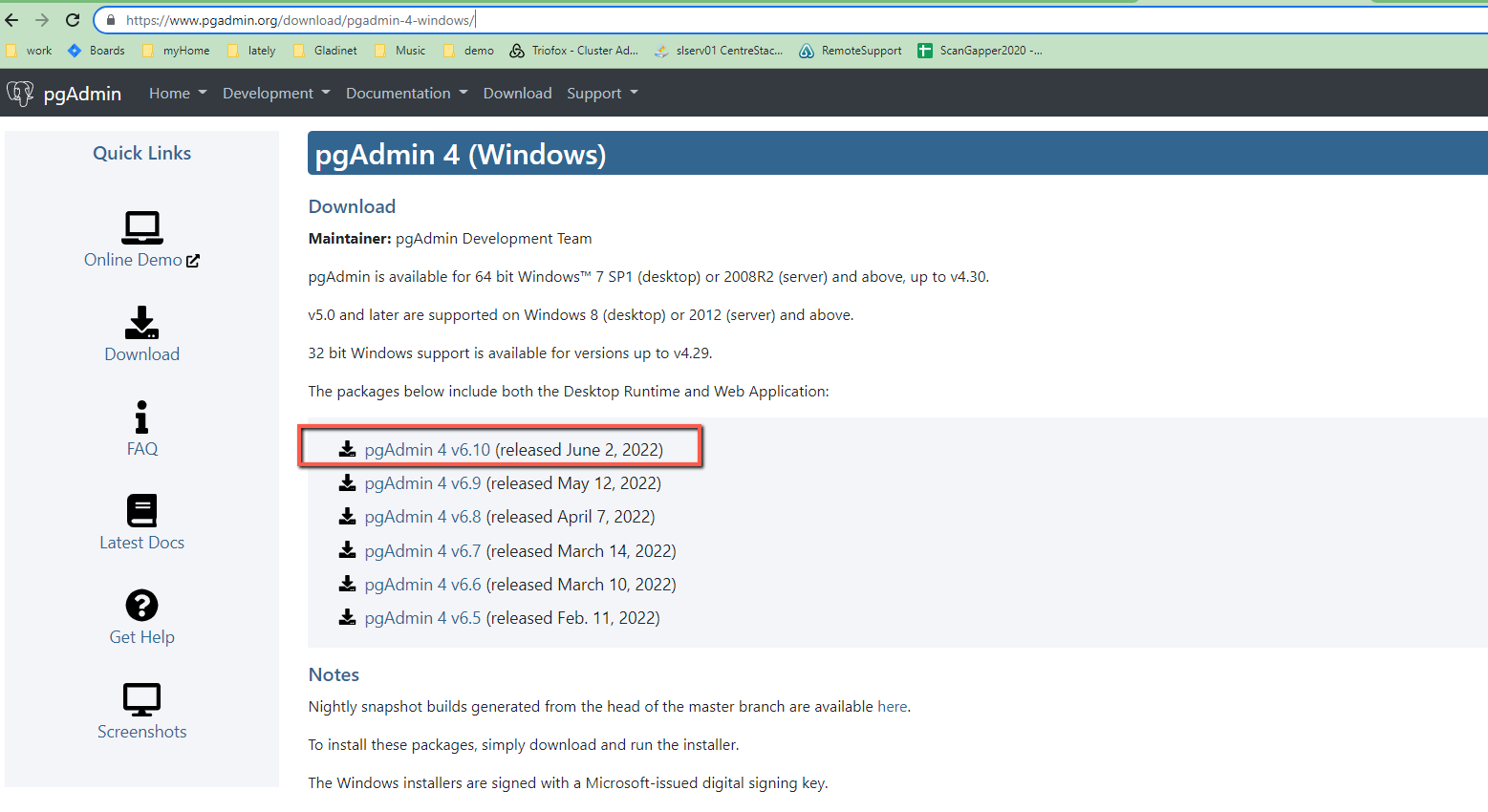Open the pgAdmin 4 v6.9 download link
The height and width of the screenshot is (812, 1488).
pyautogui.click(x=423, y=483)
